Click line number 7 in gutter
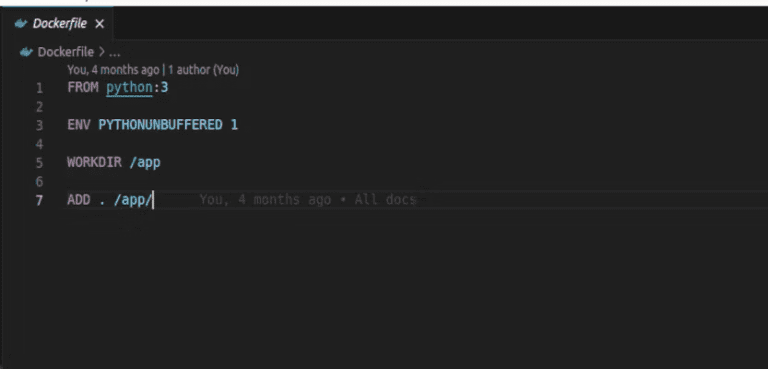This screenshot has width=768, height=369. point(39,200)
